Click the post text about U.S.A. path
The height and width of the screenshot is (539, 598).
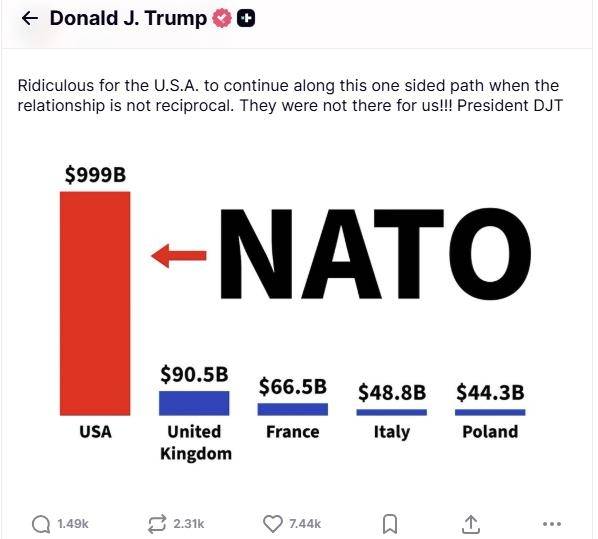(x=290, y=95)
